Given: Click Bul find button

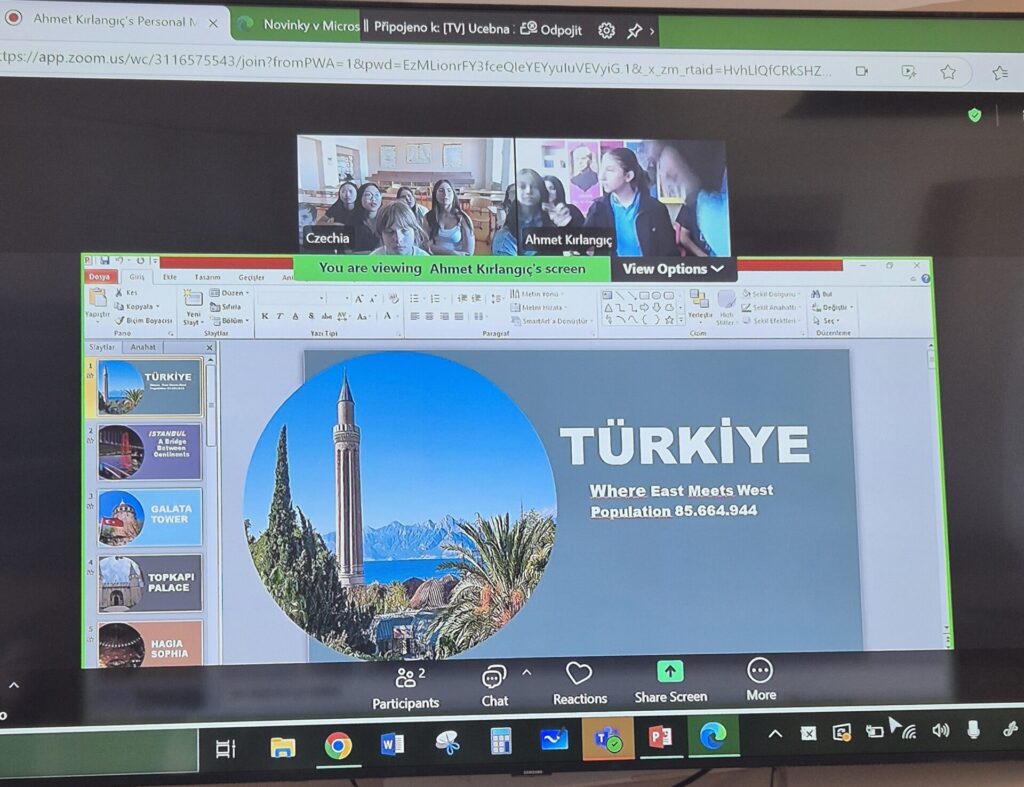Looking at the screenshot, I should (x=822, y=294).
